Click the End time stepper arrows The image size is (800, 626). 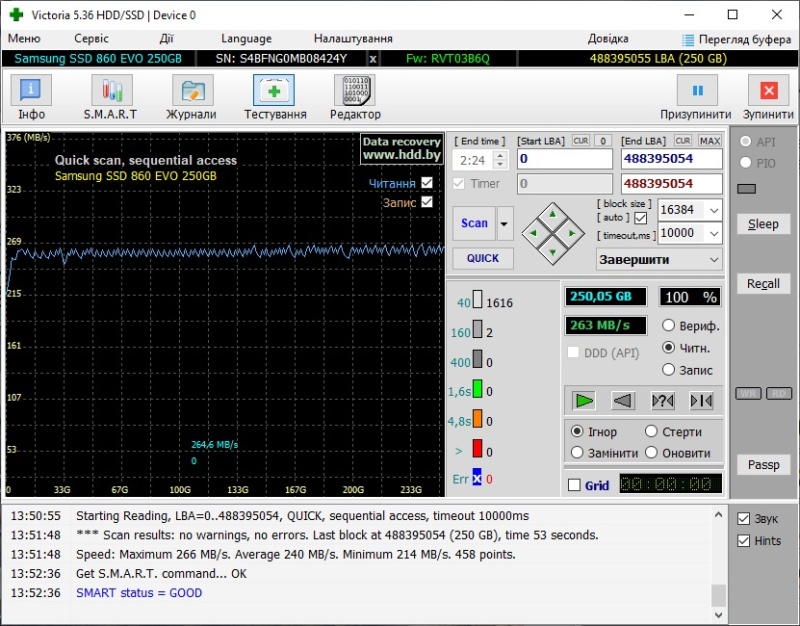pyautogui.click(x=501, y=160)
